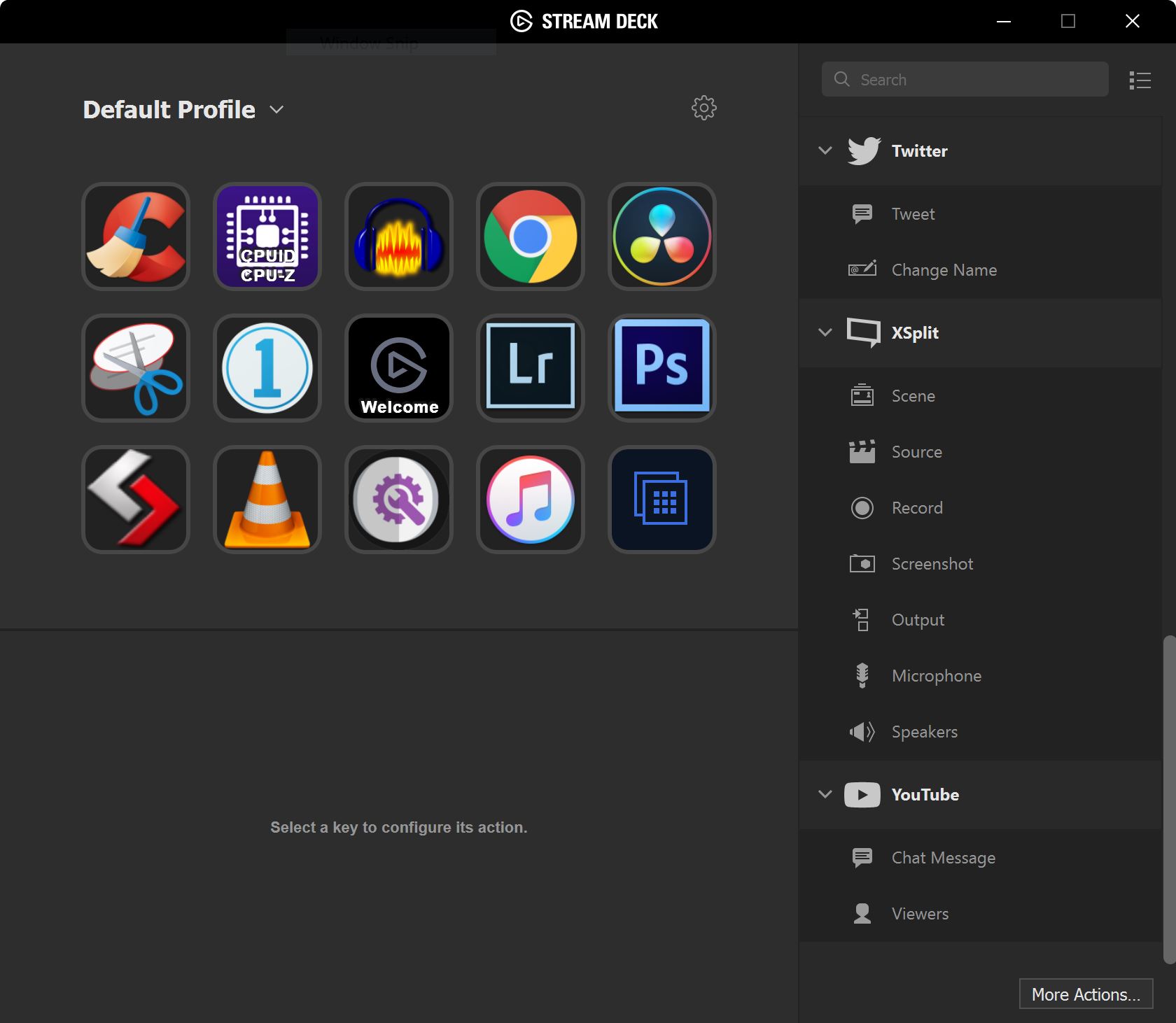Click the XSplit category icon
The height and width of the screenshot is (1023, 1176).
click(864, 333)
